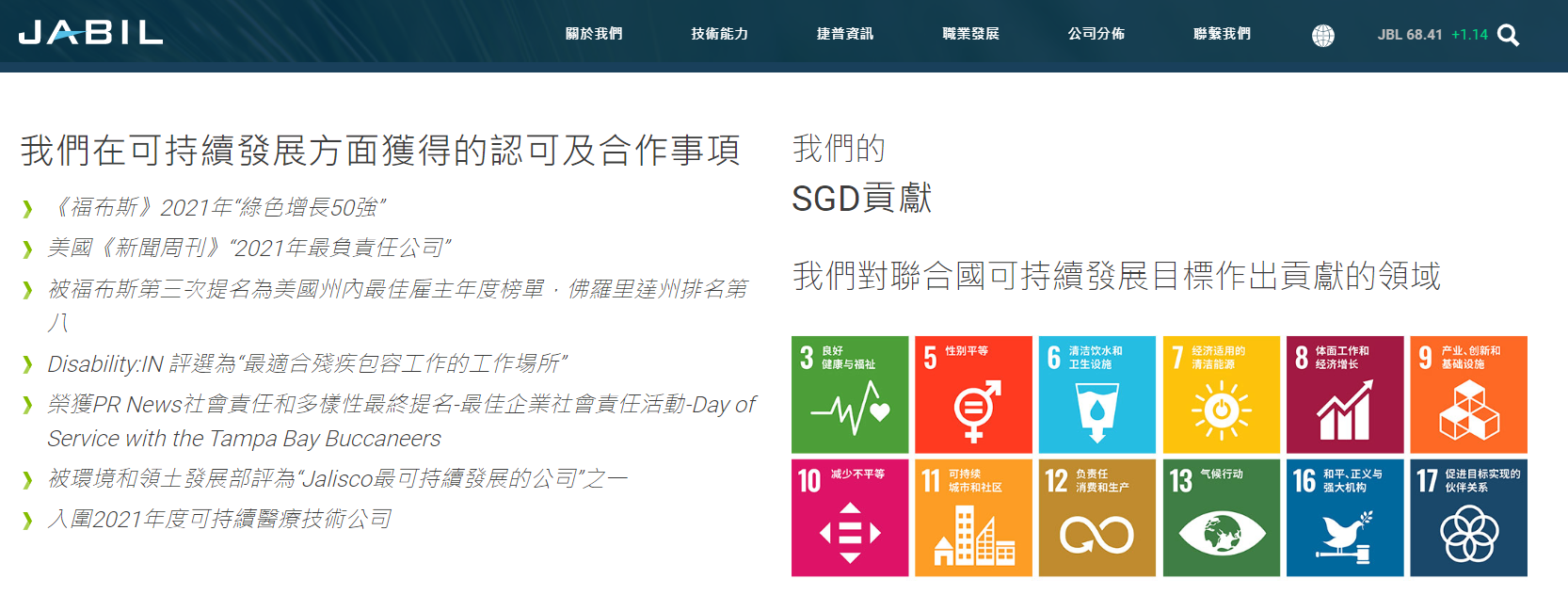Select SDG 16 和平、正义与强大机构 tile

1345,518
